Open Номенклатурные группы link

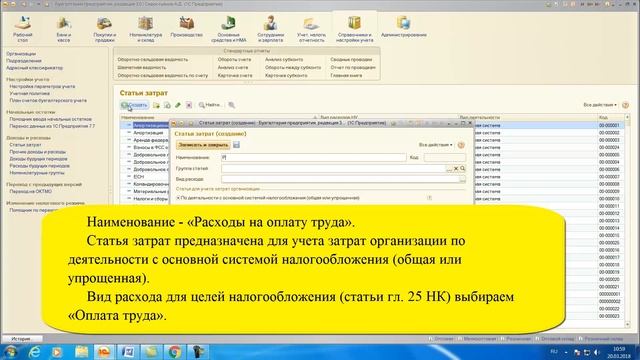[x=37, y=173]
